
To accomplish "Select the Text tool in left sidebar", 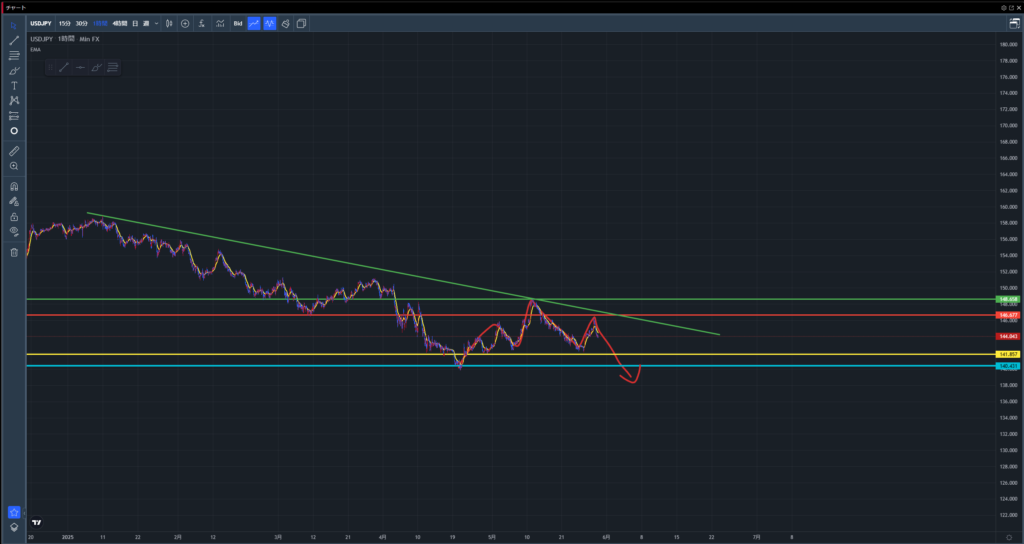I will (x=14, y=86).
